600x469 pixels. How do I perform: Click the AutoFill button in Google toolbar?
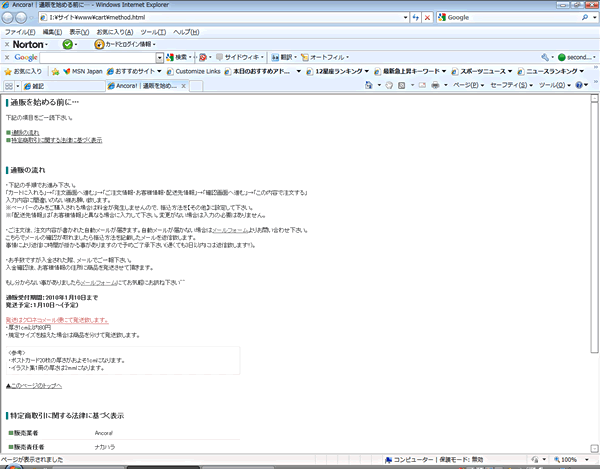coord(324,57)
